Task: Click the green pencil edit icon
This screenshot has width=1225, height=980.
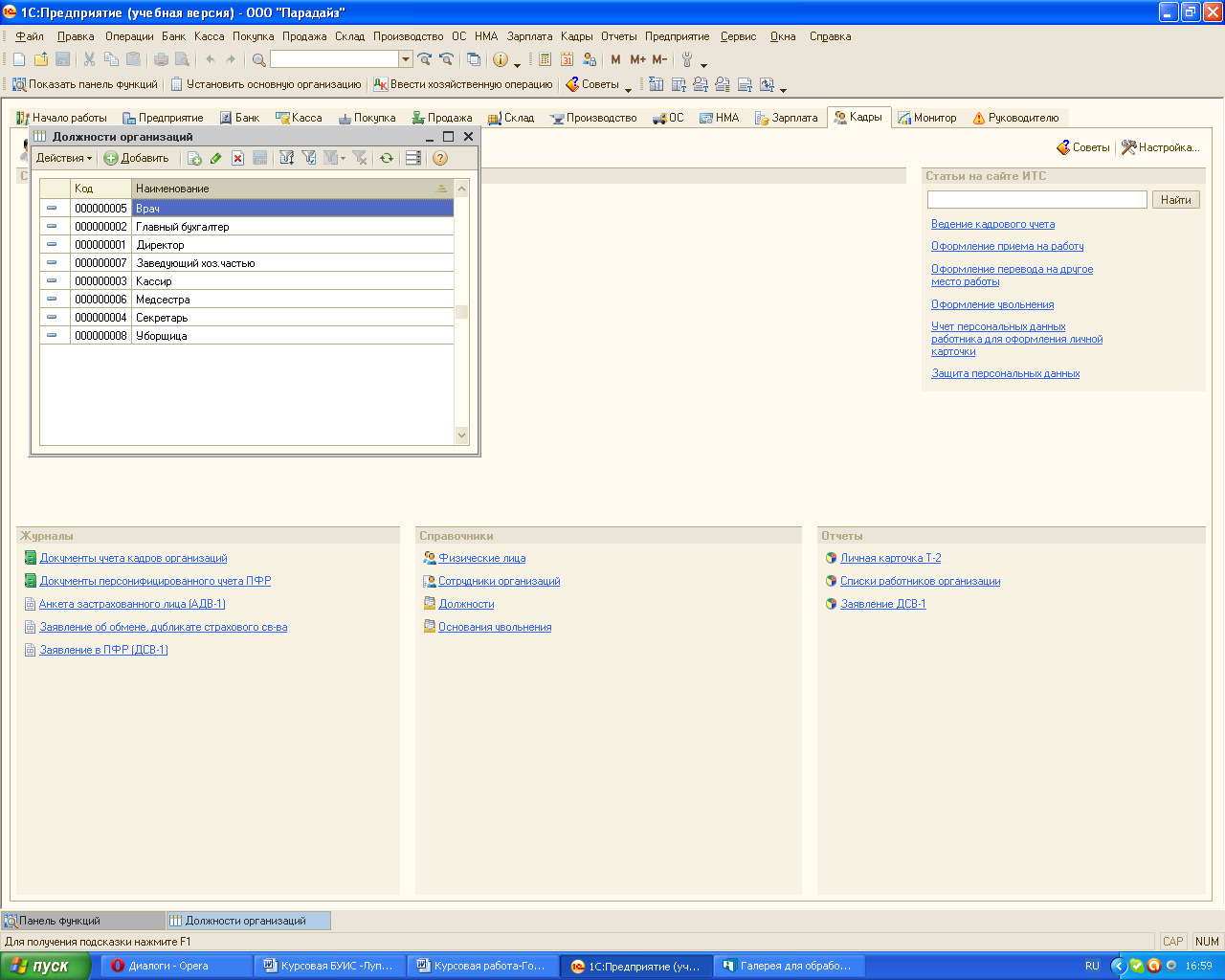Action: [215, 158]
